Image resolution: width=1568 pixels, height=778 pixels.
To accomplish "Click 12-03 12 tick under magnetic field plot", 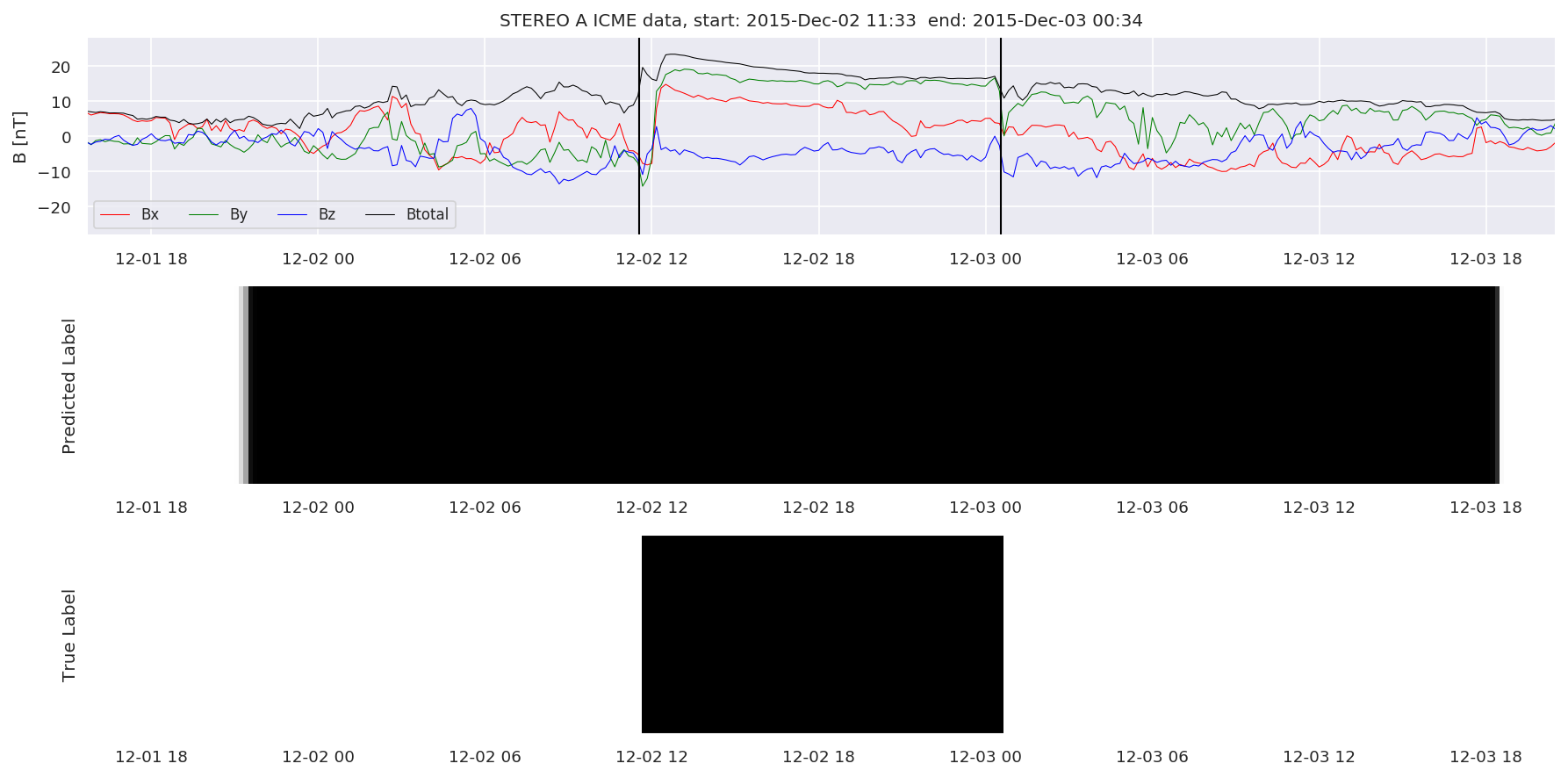I will pos(1319,259).
